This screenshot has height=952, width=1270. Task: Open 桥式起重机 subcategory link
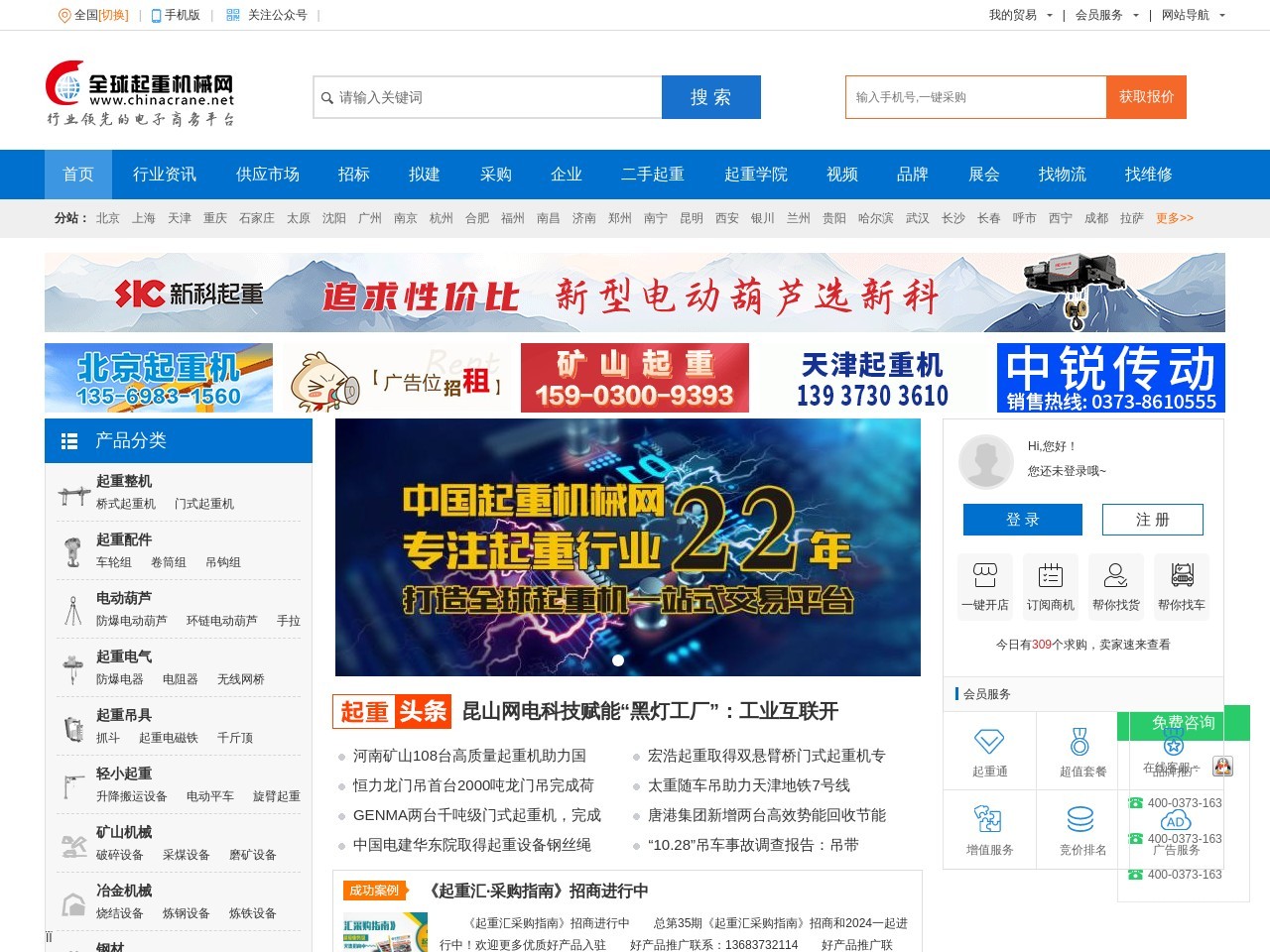click(126, 504)
